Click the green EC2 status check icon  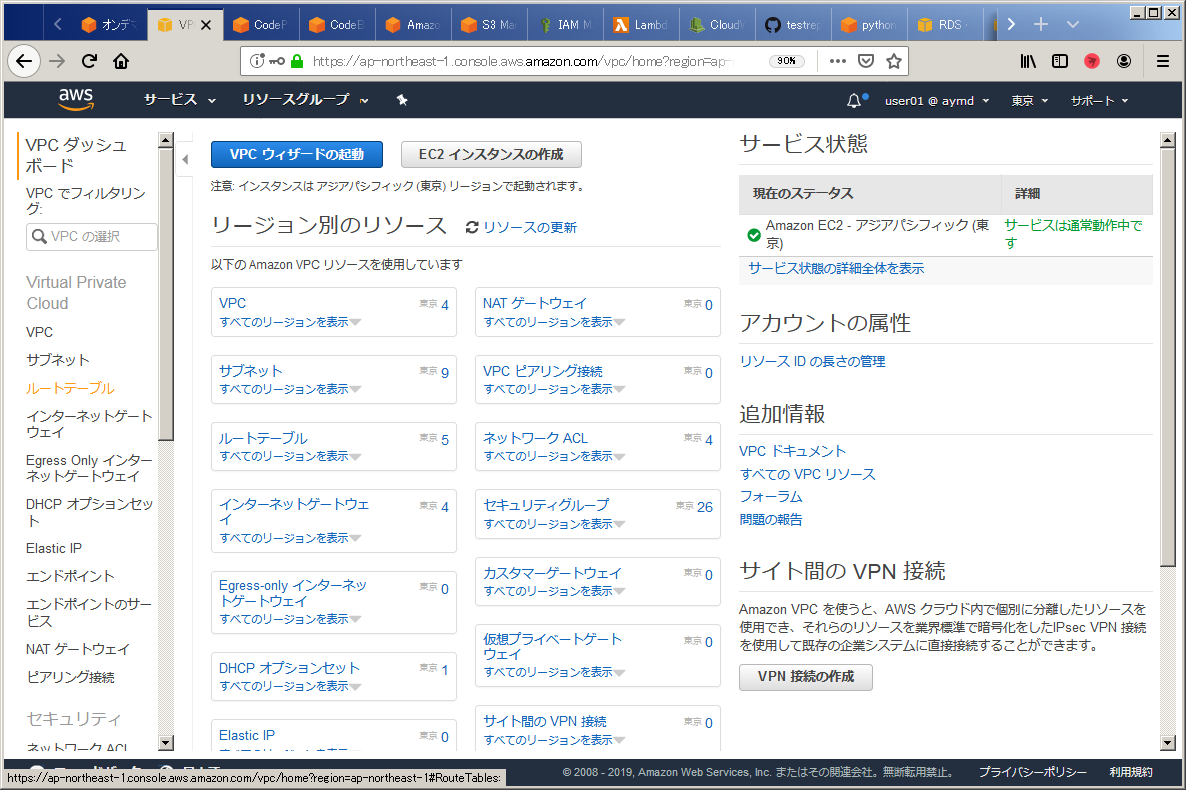coord(753,235)
